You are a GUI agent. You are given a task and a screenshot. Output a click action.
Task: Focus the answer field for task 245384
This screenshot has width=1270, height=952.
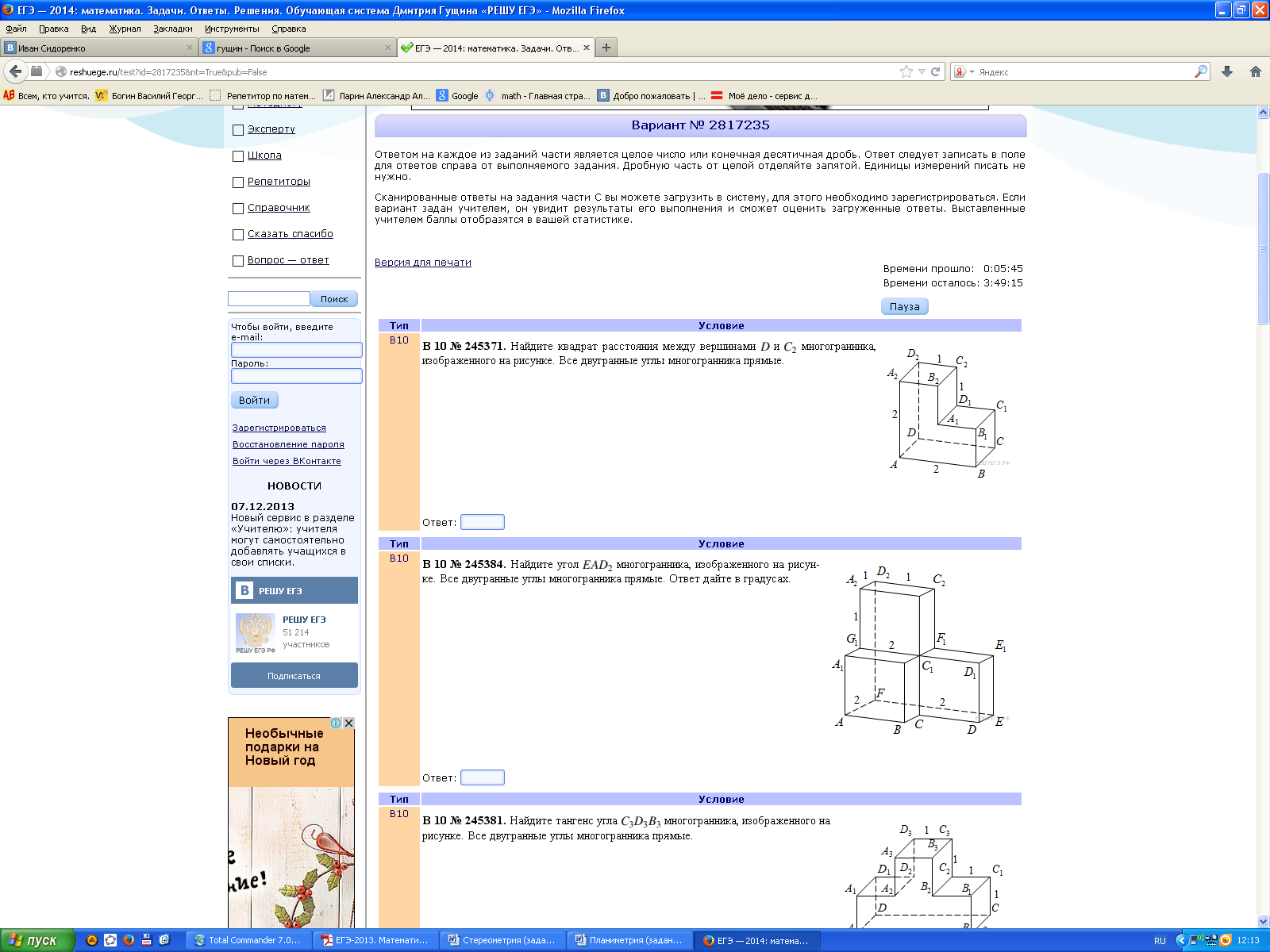pyautogui.click(x=483, y=777)
